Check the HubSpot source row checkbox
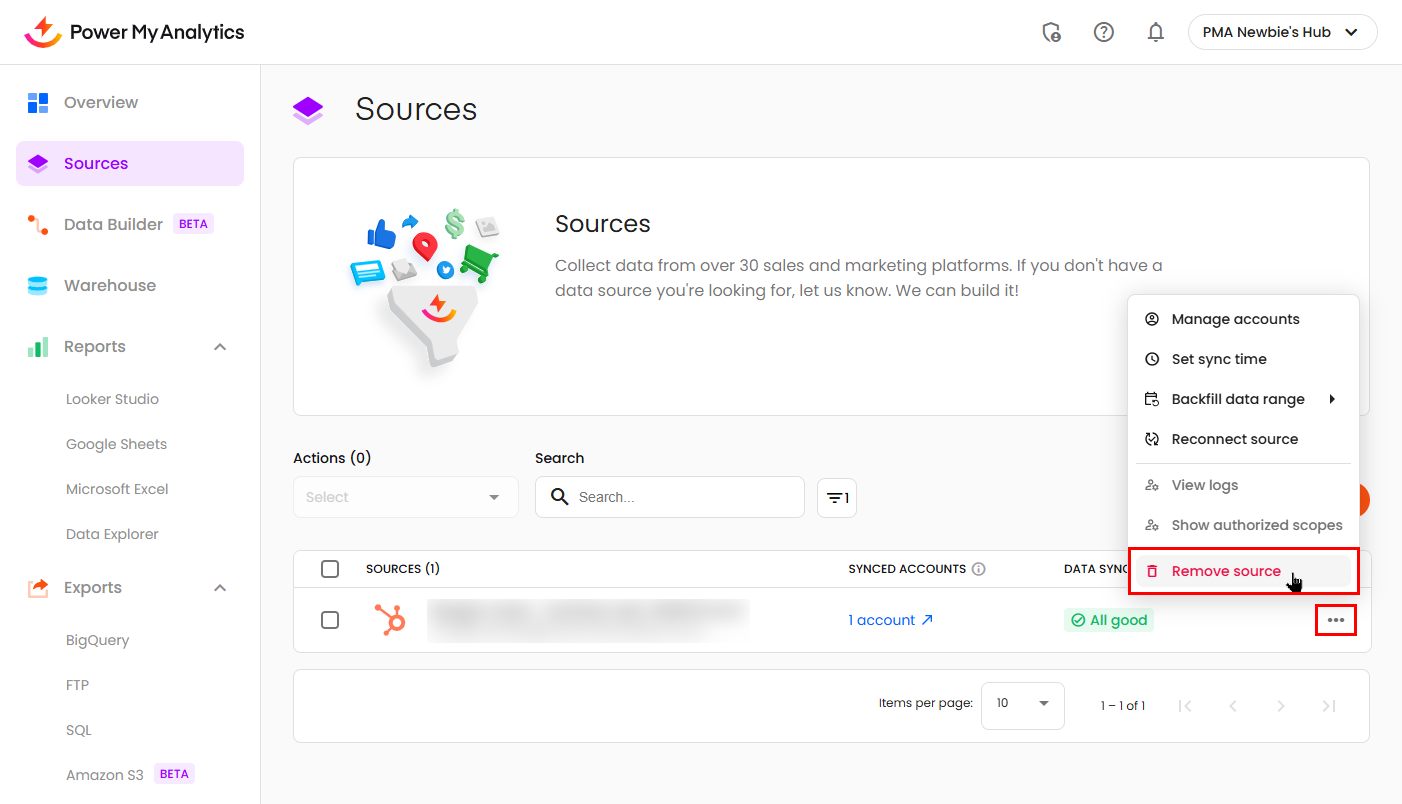1402x804 pixels. [x=330, y=620]
